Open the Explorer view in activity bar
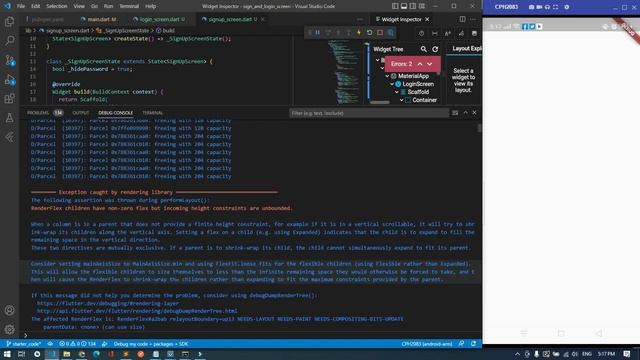 coord(9,22)
